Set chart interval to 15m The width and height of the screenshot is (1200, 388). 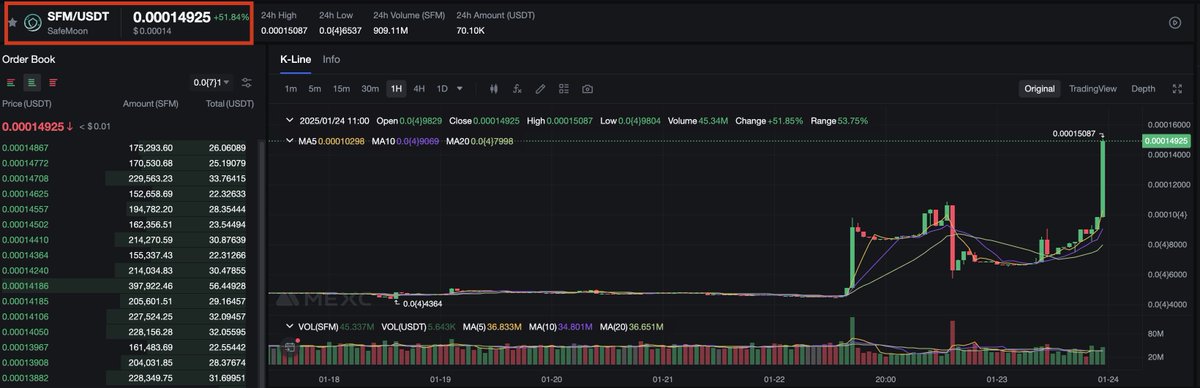tap(341, 89)
